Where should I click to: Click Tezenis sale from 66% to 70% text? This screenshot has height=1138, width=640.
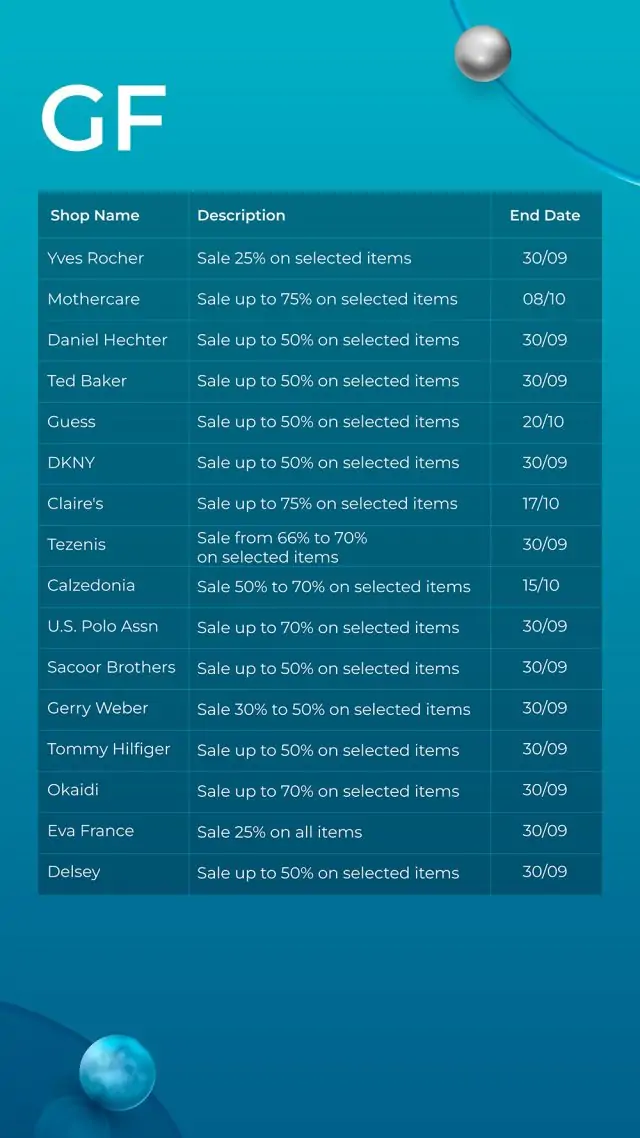pos(282,547)
